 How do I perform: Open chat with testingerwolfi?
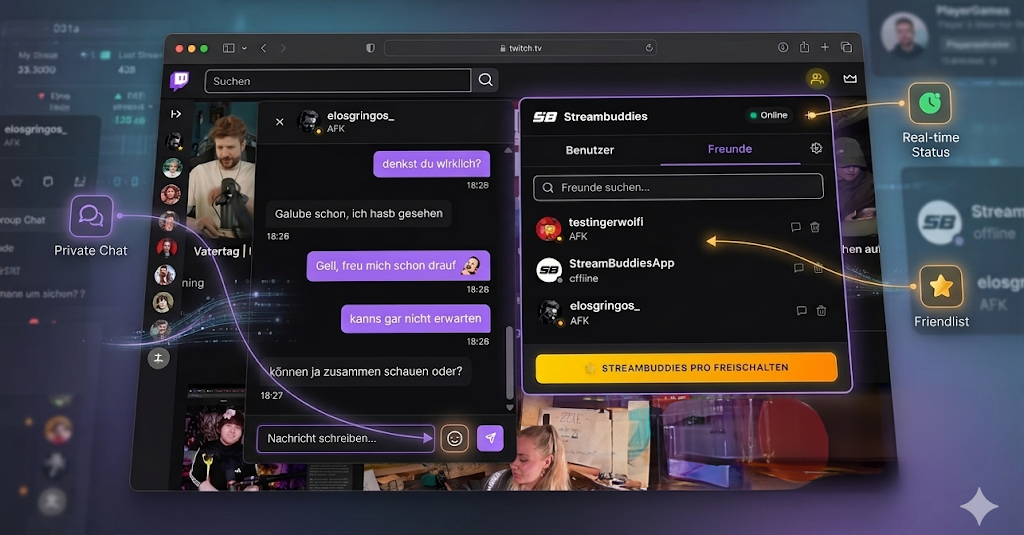[795, 227]
